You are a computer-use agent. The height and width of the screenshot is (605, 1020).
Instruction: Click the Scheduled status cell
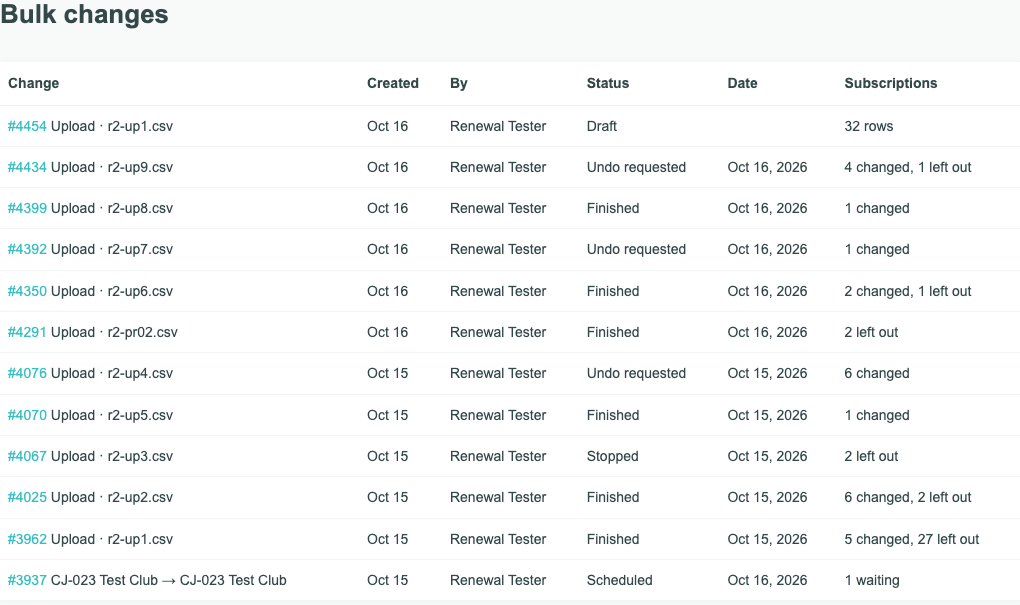(619, 580)
